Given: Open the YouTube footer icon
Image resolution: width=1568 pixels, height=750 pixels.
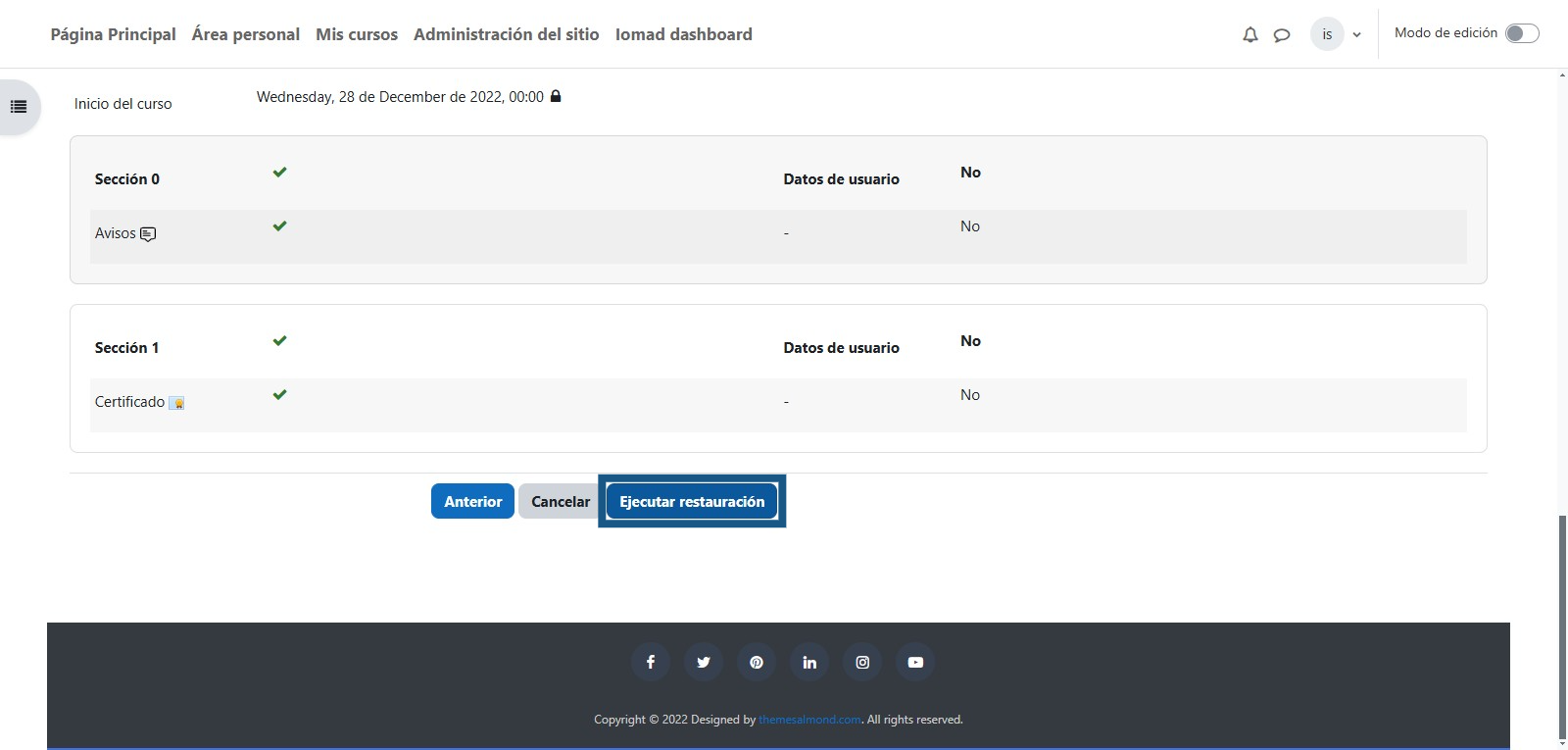Looking at the screenshot, I should pyautogui.click(x=915, y=662).
